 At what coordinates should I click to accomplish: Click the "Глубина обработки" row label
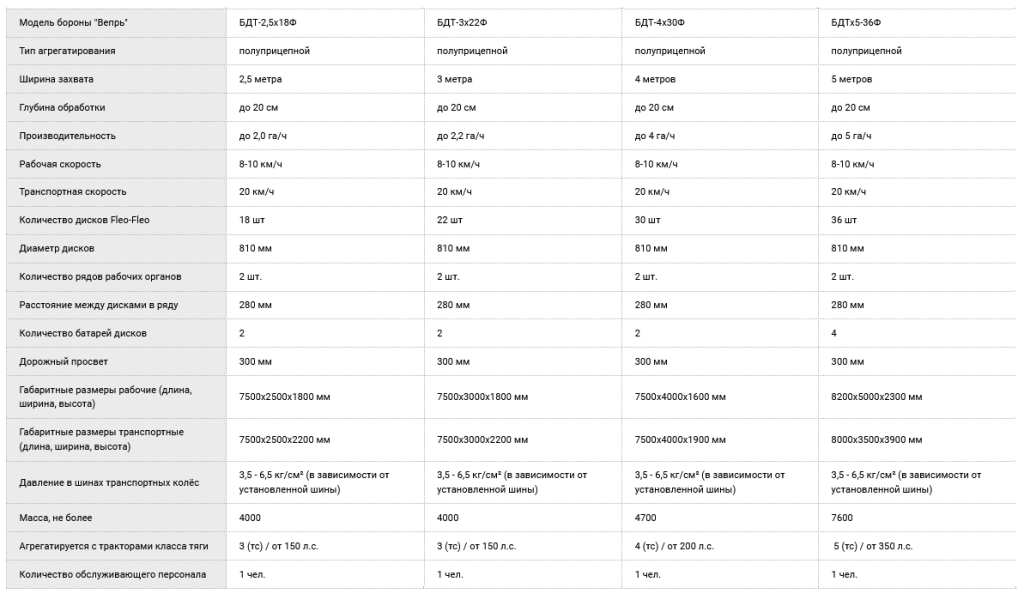pyautogui.click(x=62, y=107)
